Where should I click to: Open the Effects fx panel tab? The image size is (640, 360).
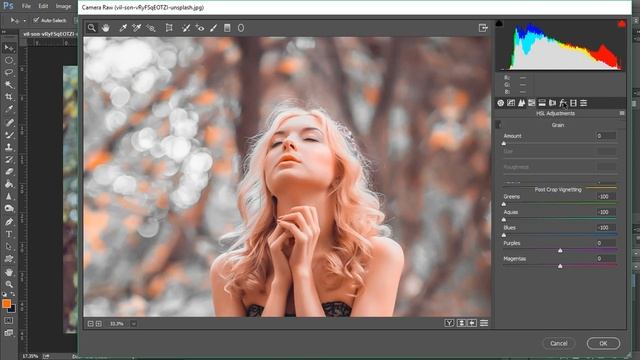[x=563, y=103]
